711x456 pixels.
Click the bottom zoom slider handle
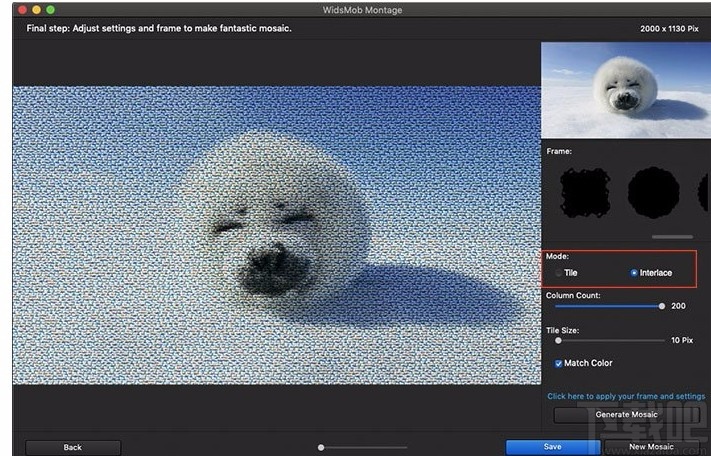point(321,447)
